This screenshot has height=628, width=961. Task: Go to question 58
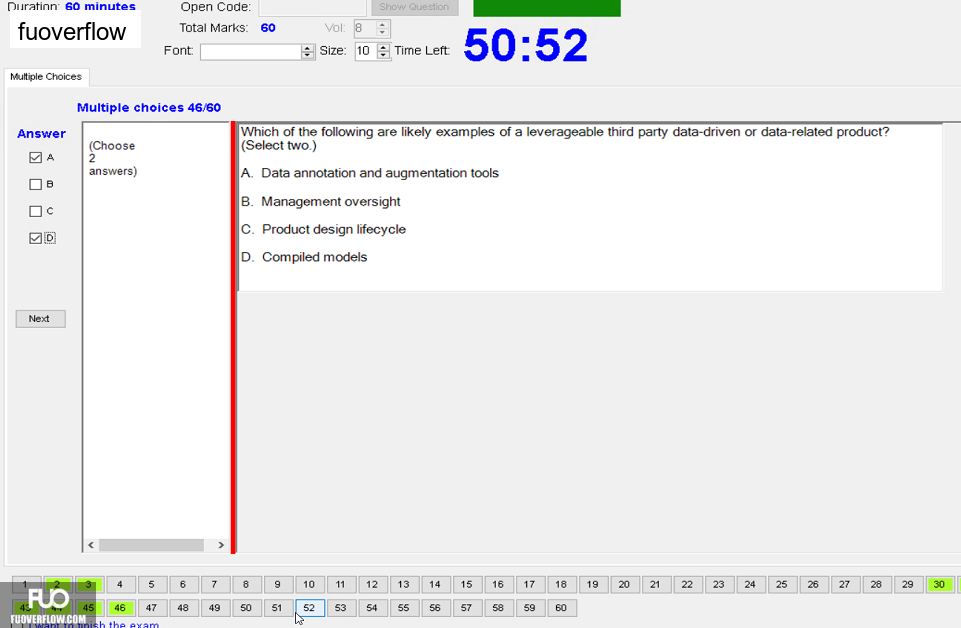click(x=498, y=608)
